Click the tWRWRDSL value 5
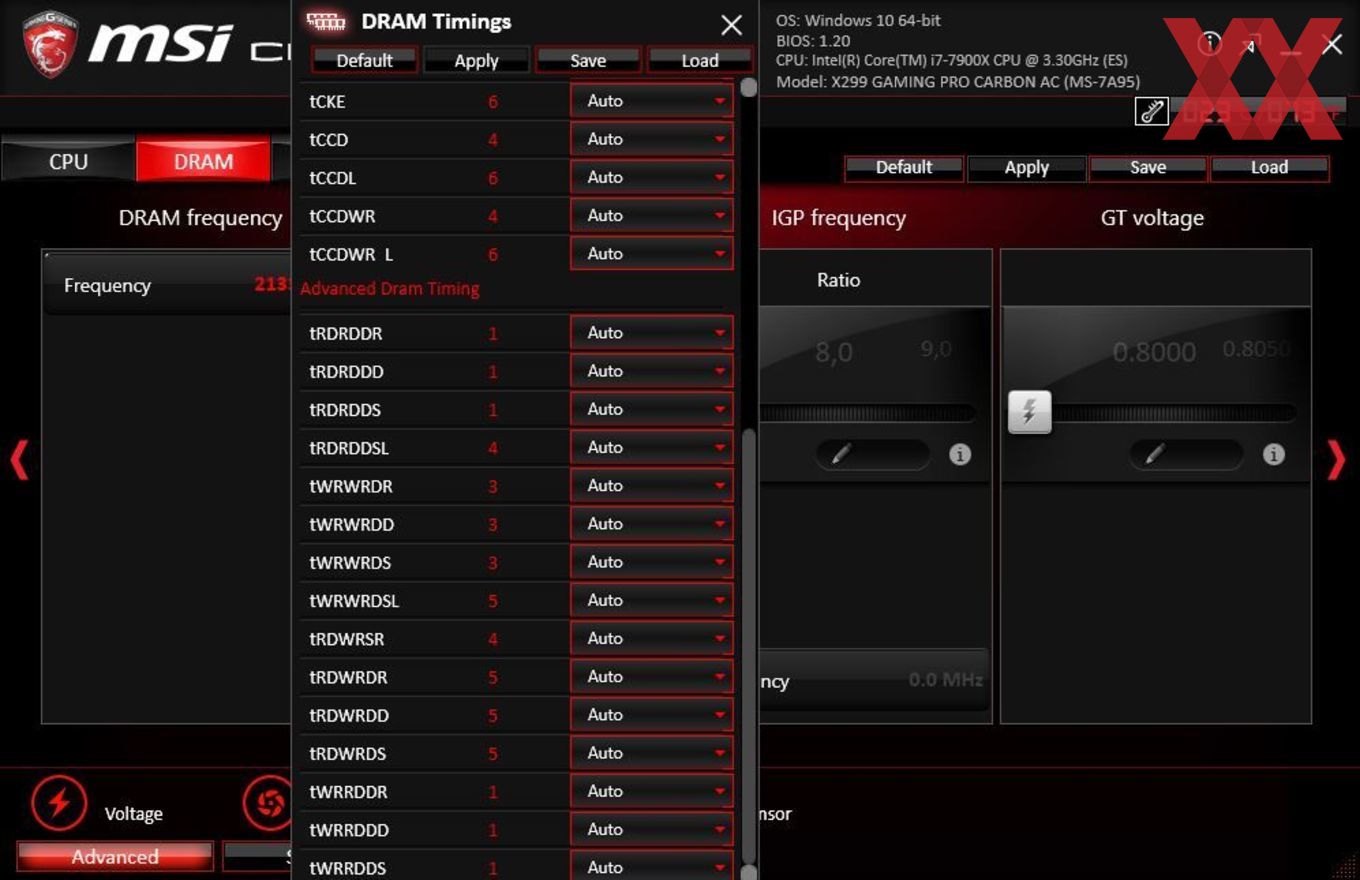1360x880 pixels. (x=493, y=601)
